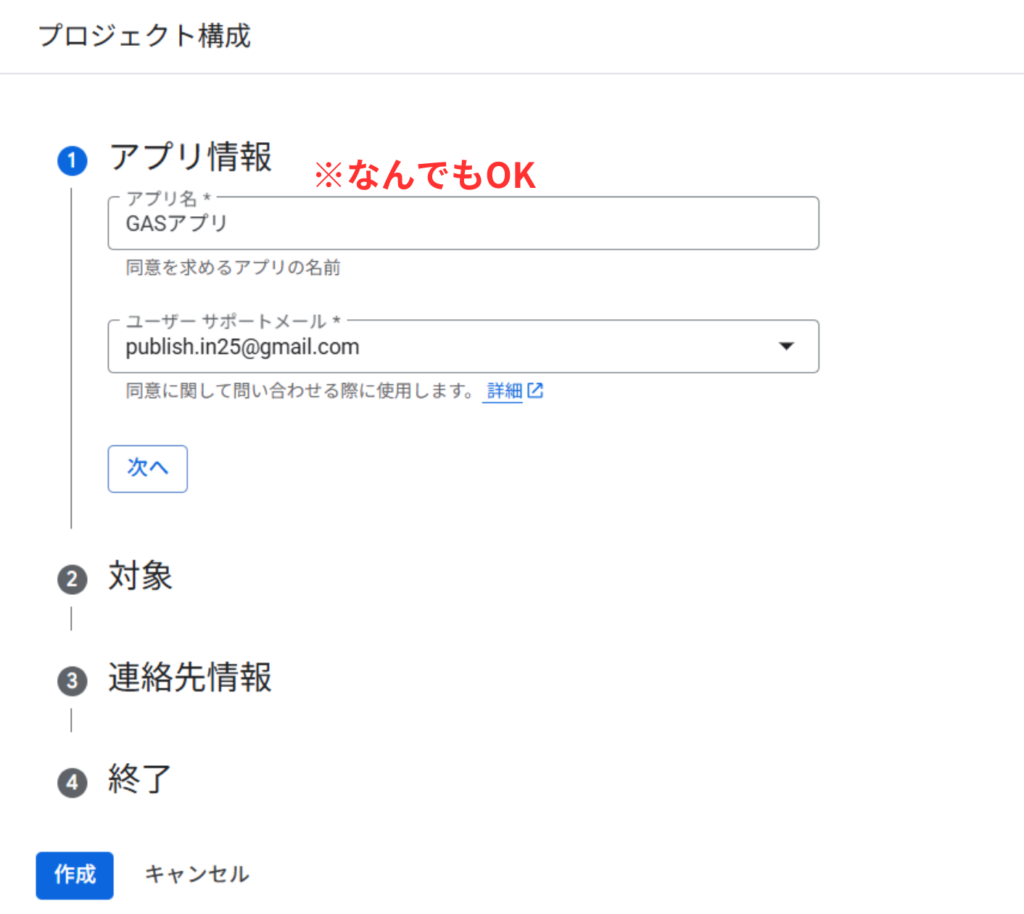Click the step 2 circle icon
Viewport: 1024px width, 914px height.
tap(72, 579)
